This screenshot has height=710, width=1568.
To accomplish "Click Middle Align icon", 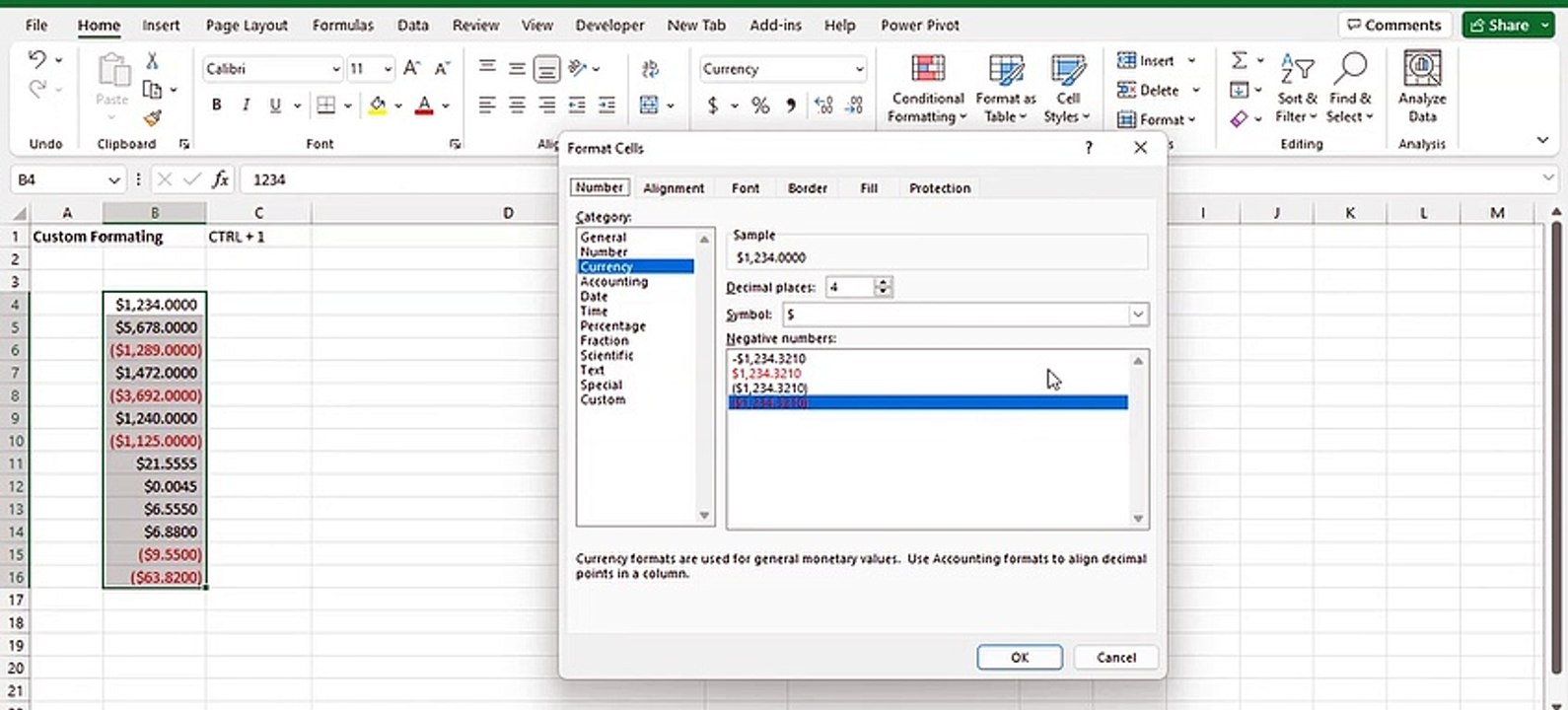I will pos(517,68).
